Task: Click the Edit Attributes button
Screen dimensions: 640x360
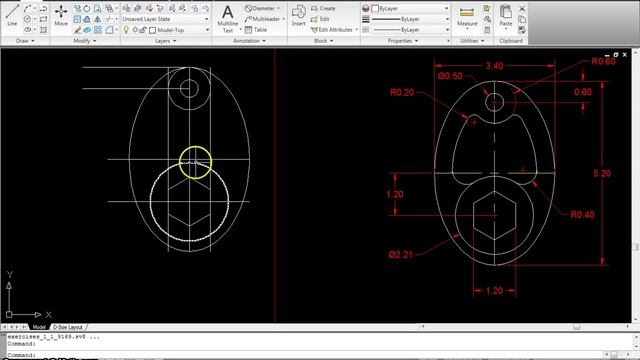Action: pos(331,30)
